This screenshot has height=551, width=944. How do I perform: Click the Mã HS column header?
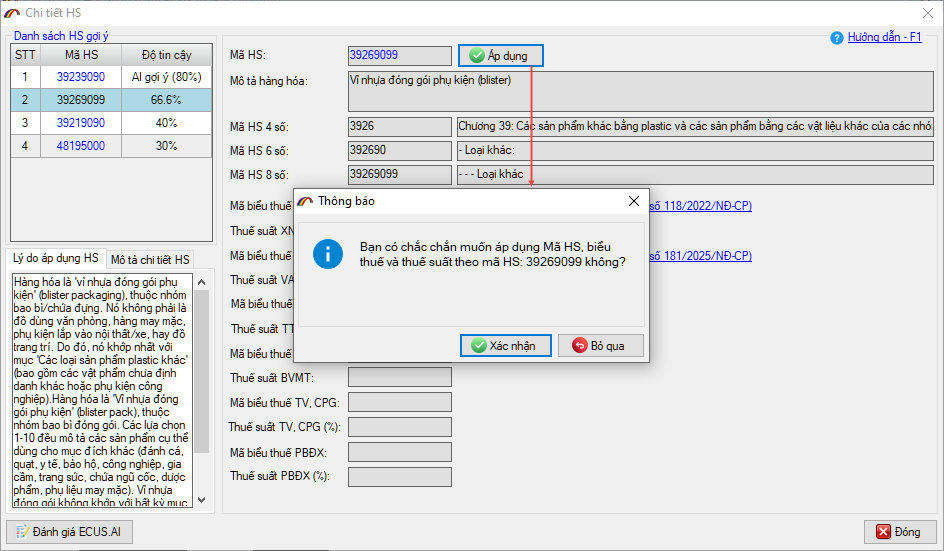(80, 55)
